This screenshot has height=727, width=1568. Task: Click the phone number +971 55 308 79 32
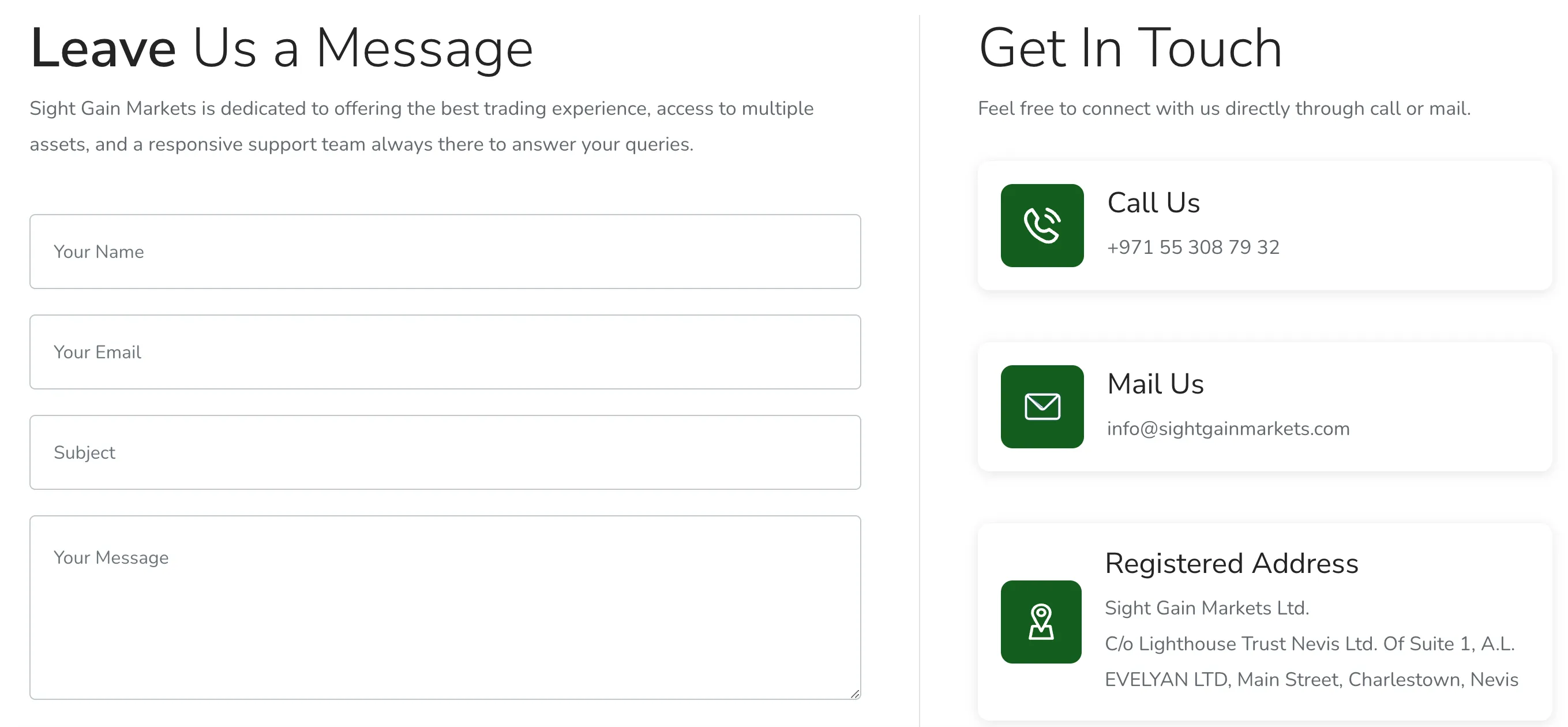point(1193,247)
